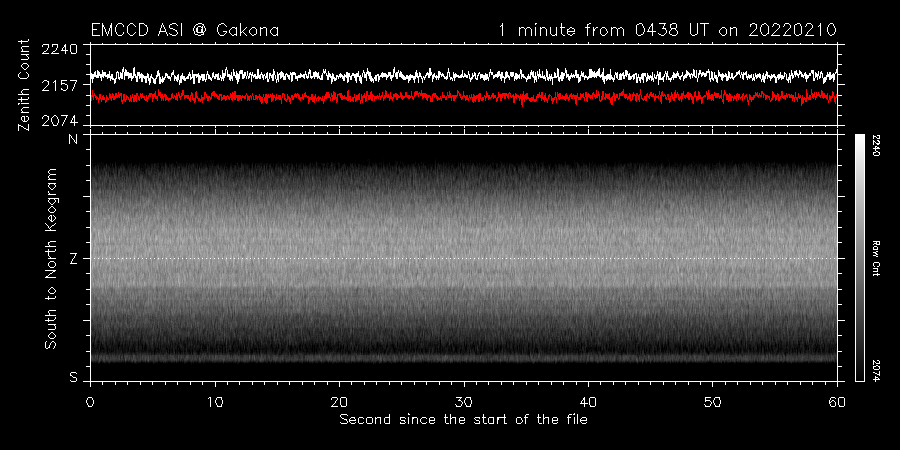Click the dotted zenith line in the keogram
Screen dimensions: 900x450
464,258
